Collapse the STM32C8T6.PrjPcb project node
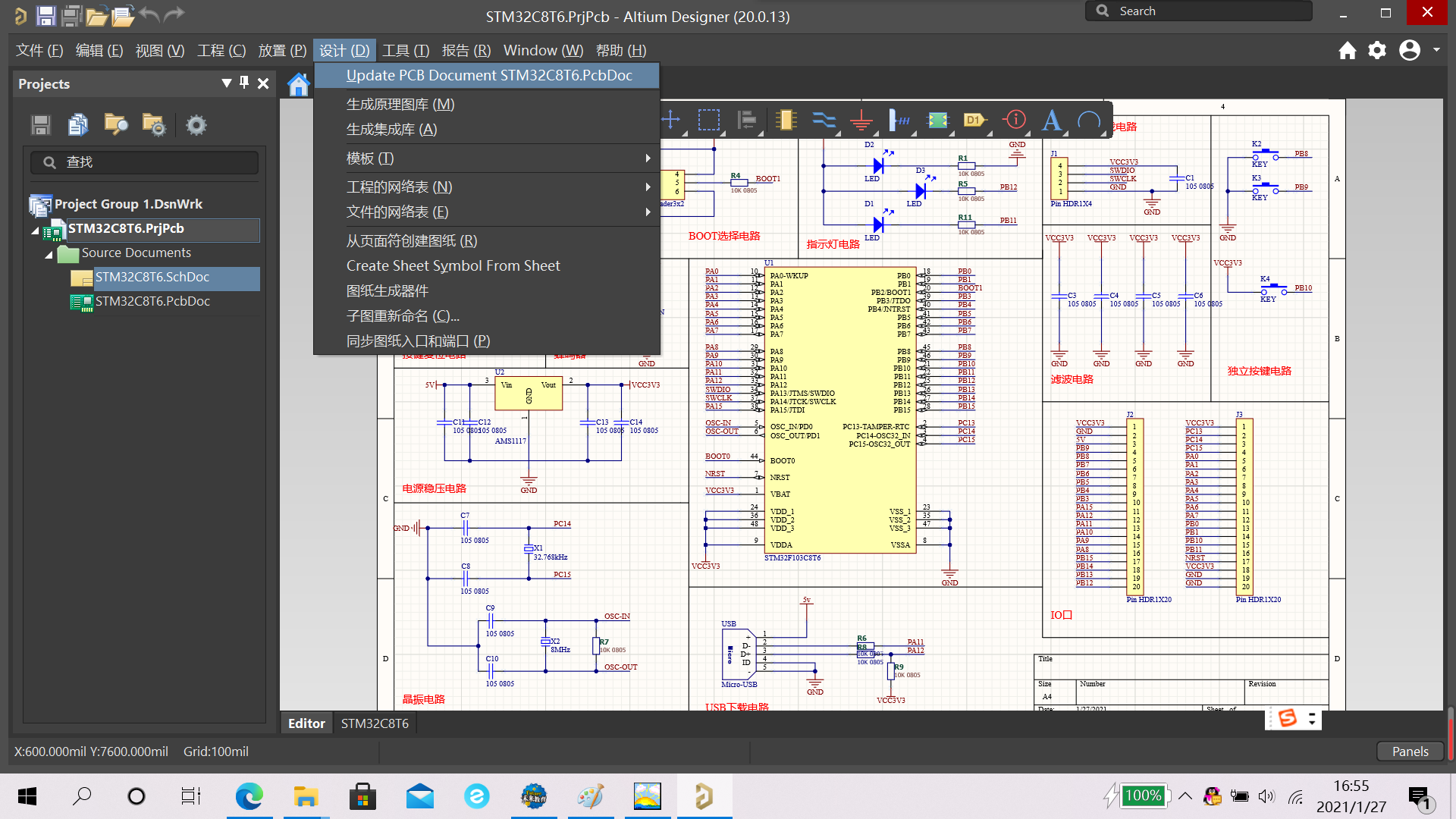This screenshot has height=819, width=1456. (35, 230)
